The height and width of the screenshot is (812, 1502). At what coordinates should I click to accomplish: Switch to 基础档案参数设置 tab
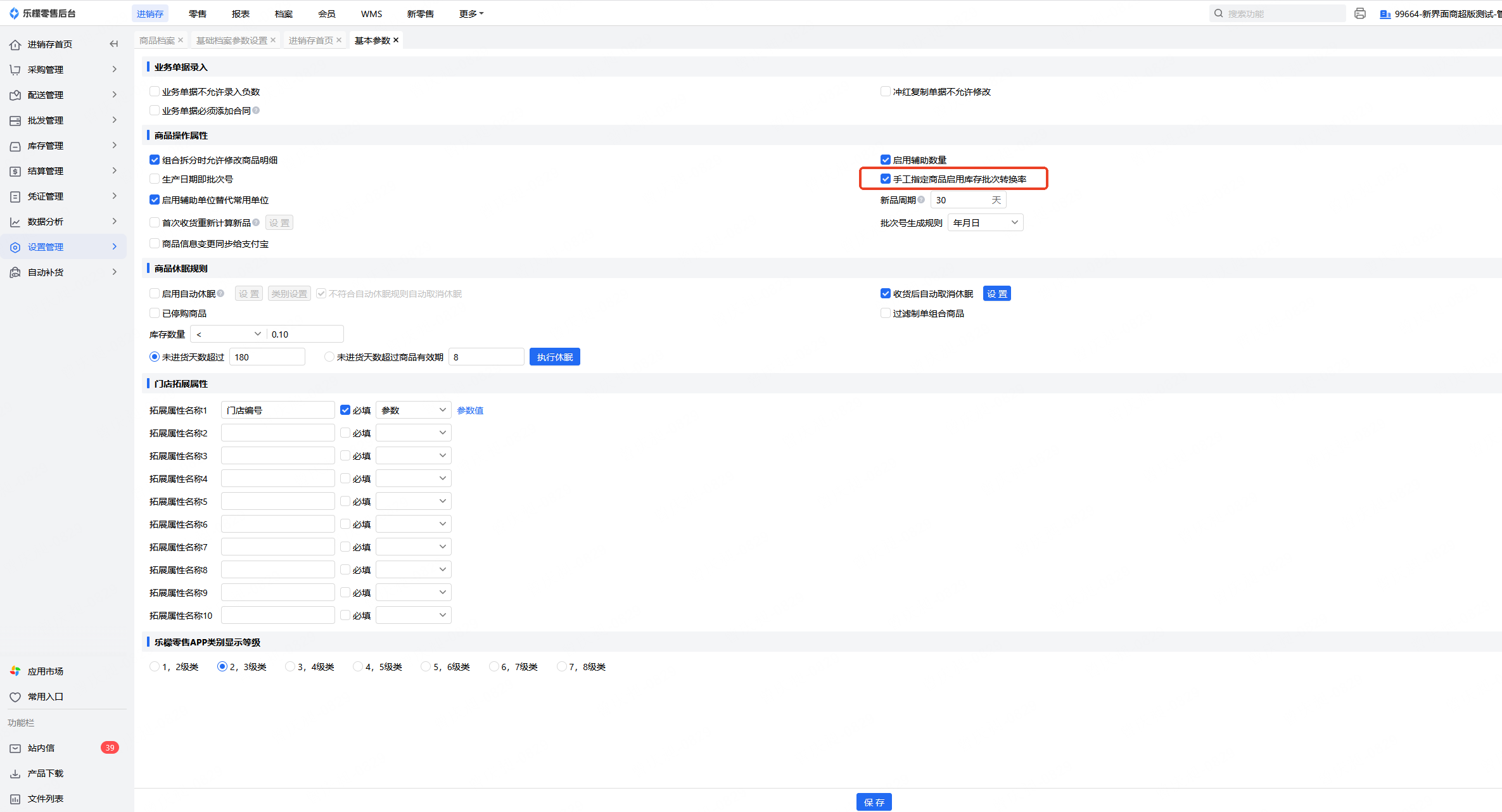pos(231,41)
